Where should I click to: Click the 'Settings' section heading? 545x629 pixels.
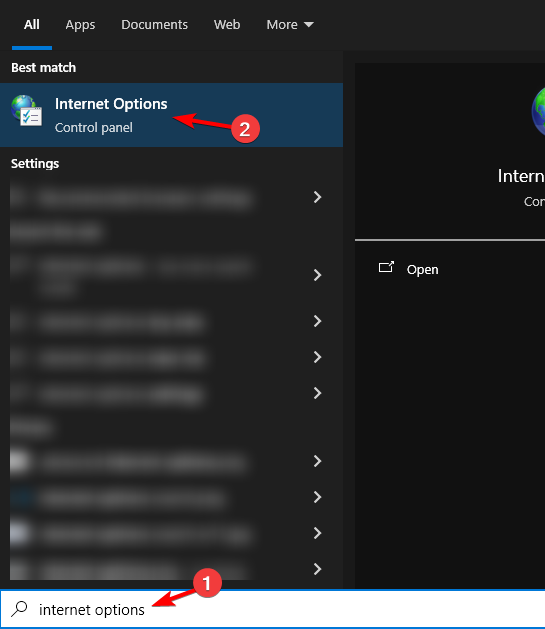[x=35, y=164]
